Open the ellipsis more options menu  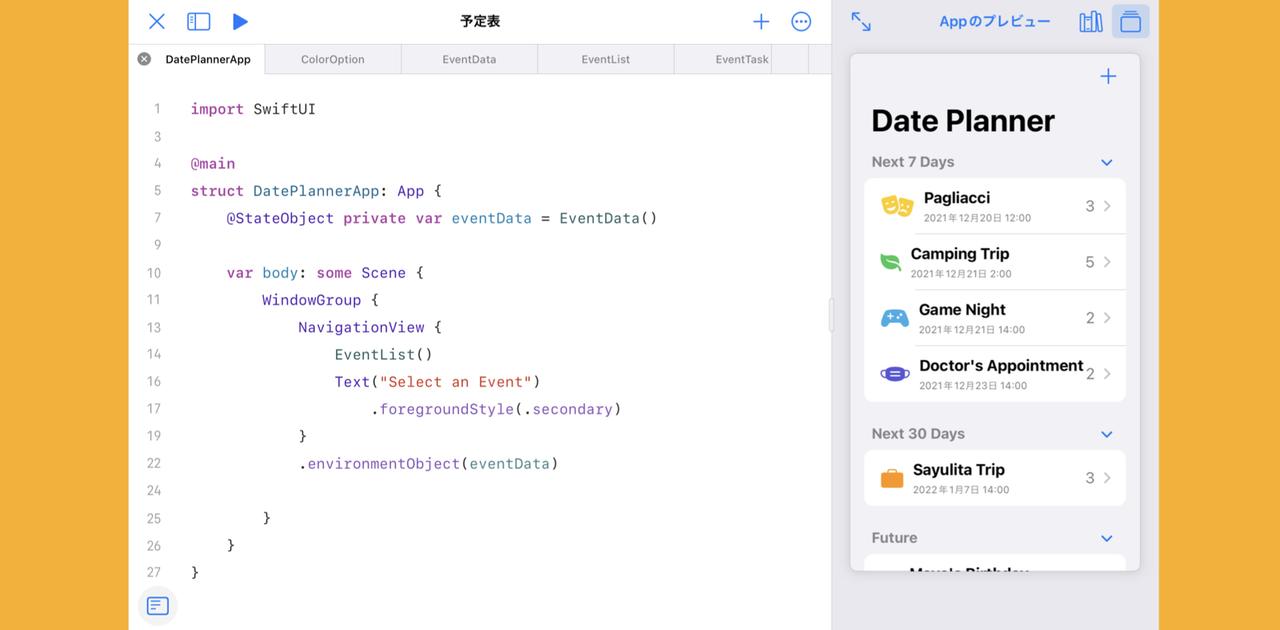[801, 20]
